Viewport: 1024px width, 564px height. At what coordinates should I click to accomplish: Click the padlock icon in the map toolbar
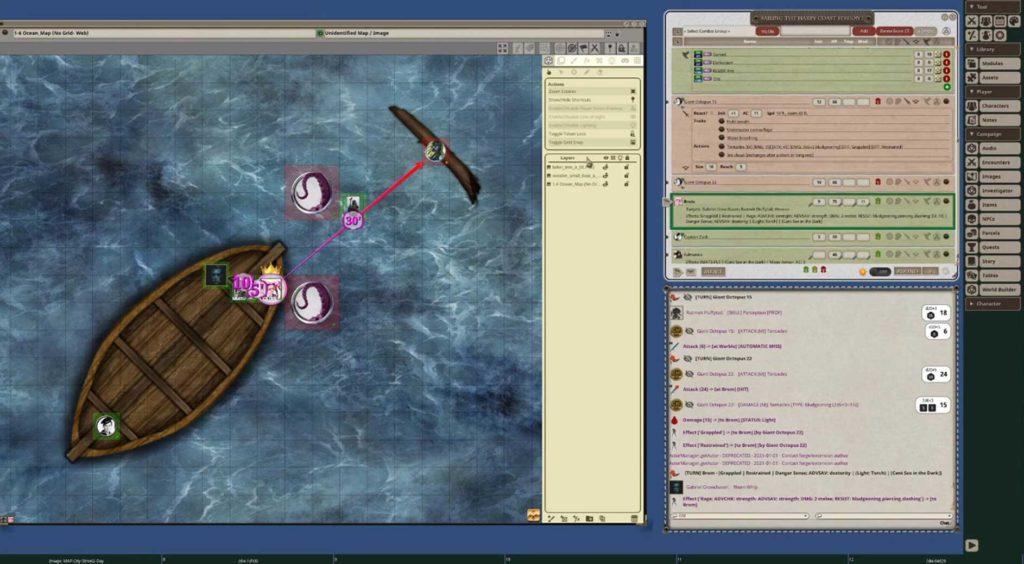pos(622,48)
